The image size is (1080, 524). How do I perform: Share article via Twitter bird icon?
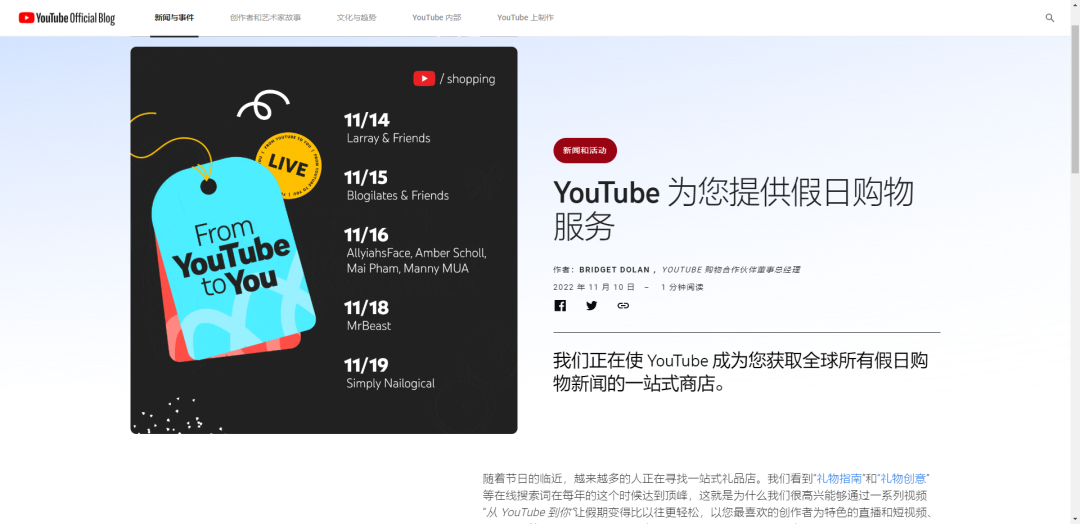(591, 306)
